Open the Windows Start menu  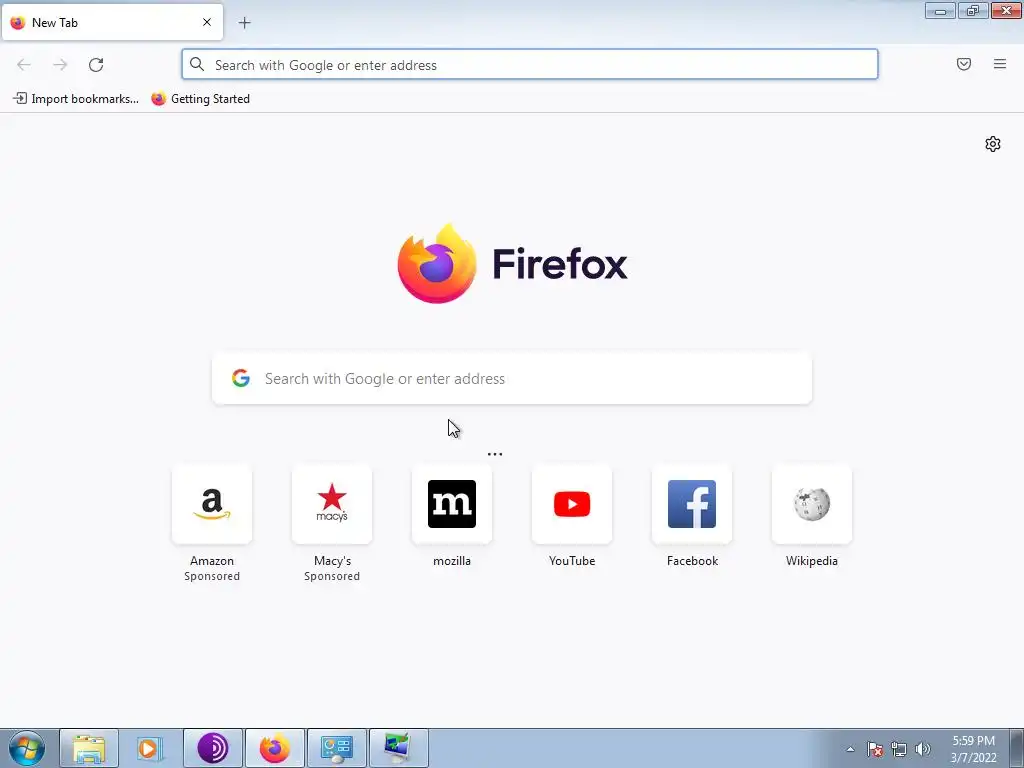point(27,748)
